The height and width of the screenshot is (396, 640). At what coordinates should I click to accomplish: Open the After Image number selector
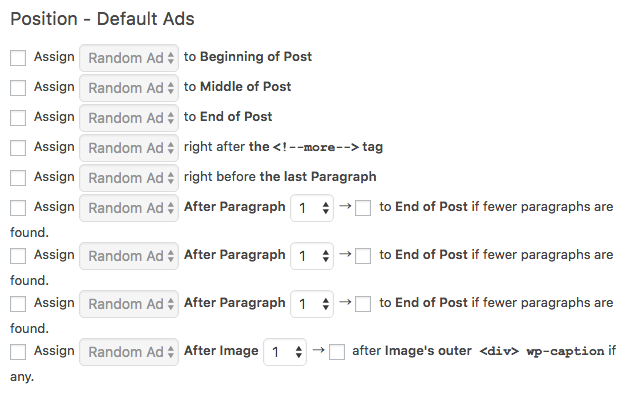285,352
